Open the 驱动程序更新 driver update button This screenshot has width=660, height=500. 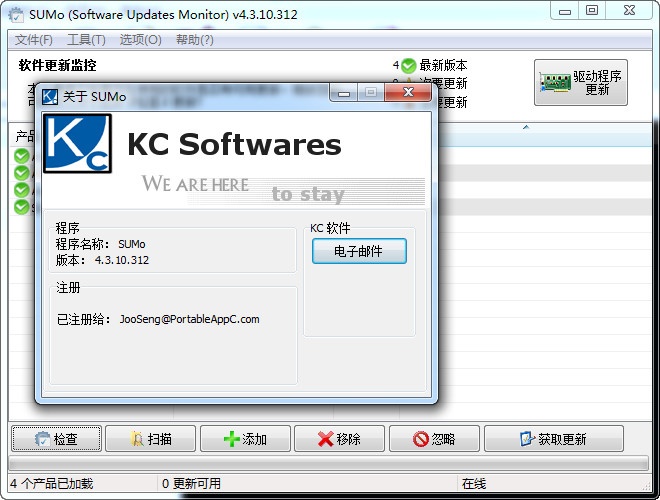click(x=581, y=82)
